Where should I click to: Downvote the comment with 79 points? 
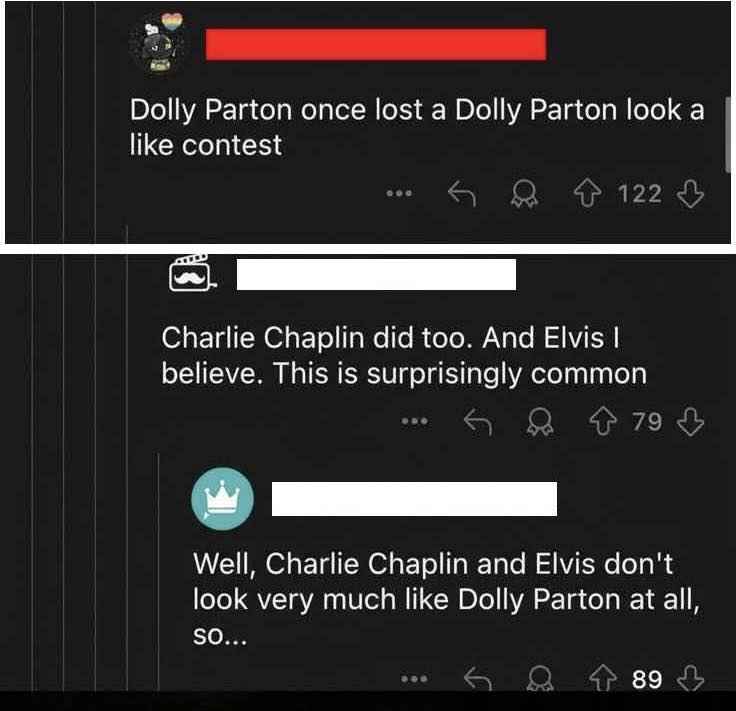point(690,421)
